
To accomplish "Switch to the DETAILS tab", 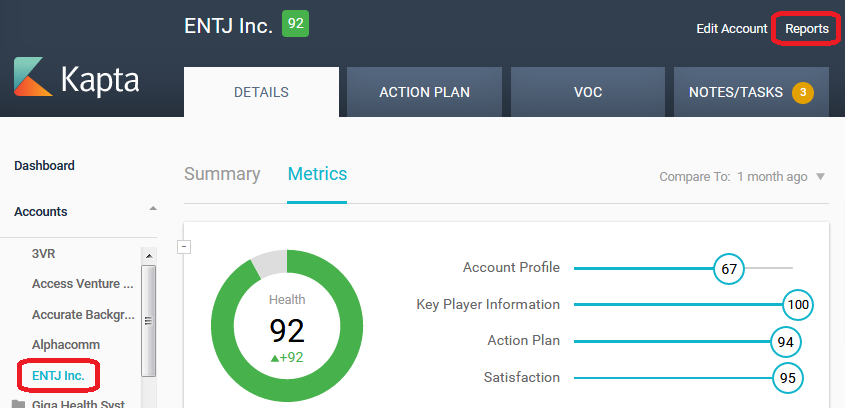I will pos(261,92).
